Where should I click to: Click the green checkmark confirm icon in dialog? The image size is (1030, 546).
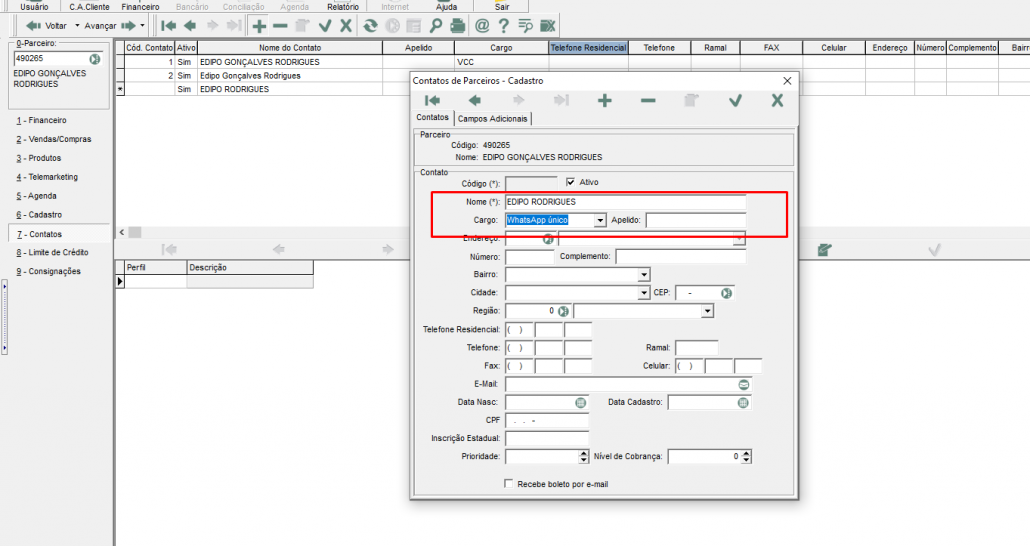(x=735, y=101)
